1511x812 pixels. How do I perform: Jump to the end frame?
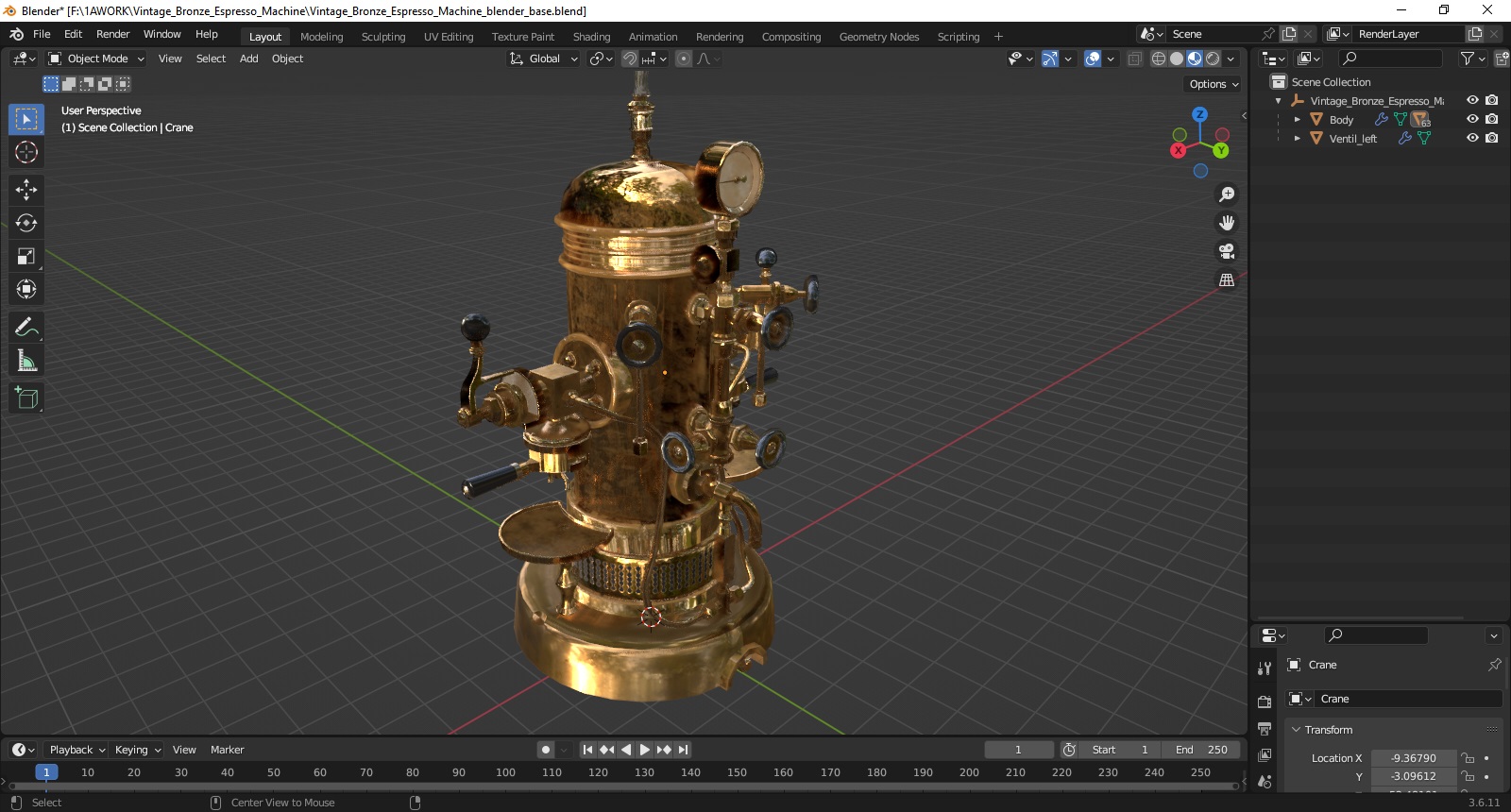683,750
